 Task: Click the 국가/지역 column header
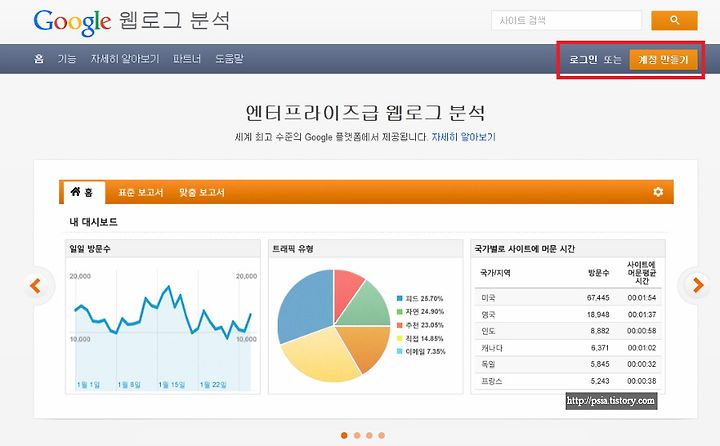(x=495, y=273)
